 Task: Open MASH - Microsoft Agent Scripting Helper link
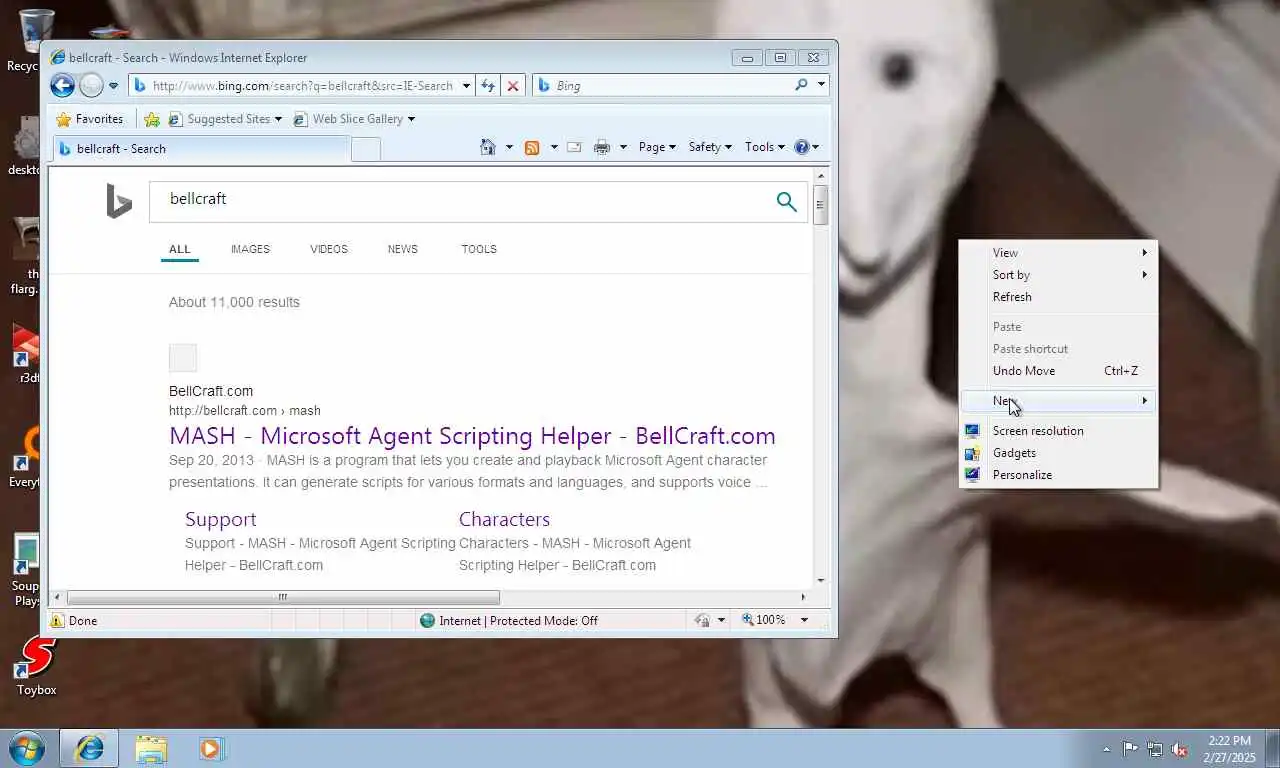click(x=472, y=436)
